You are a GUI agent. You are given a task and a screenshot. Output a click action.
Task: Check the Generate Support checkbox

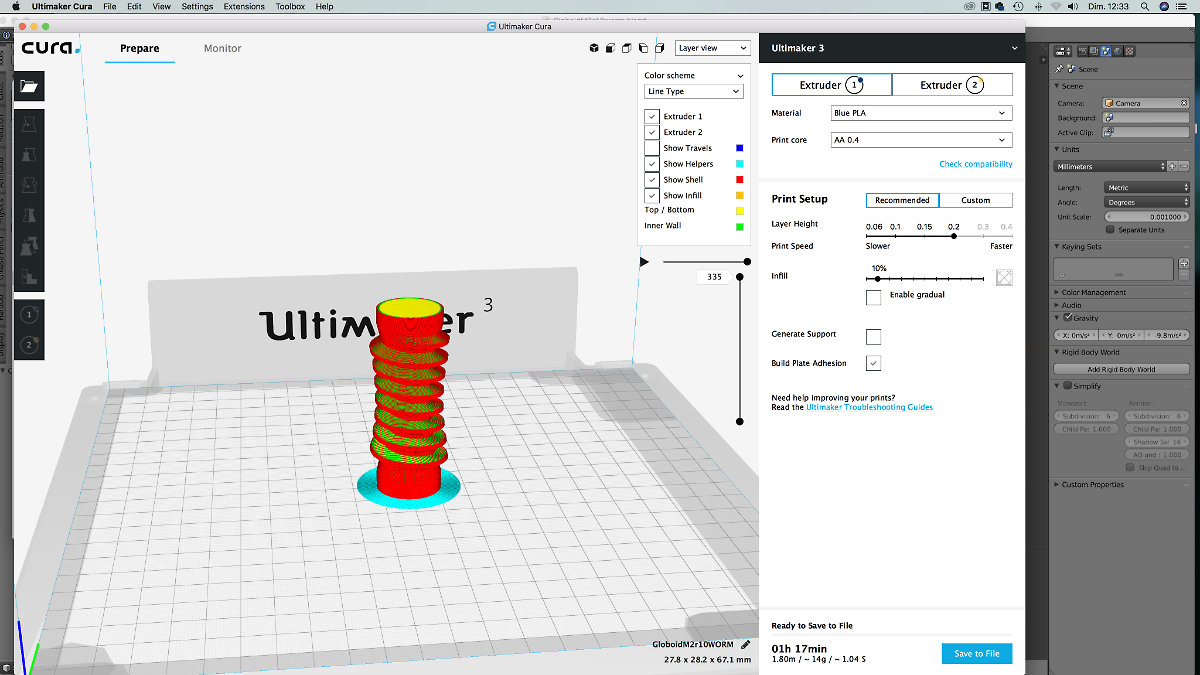click(874, 336)
